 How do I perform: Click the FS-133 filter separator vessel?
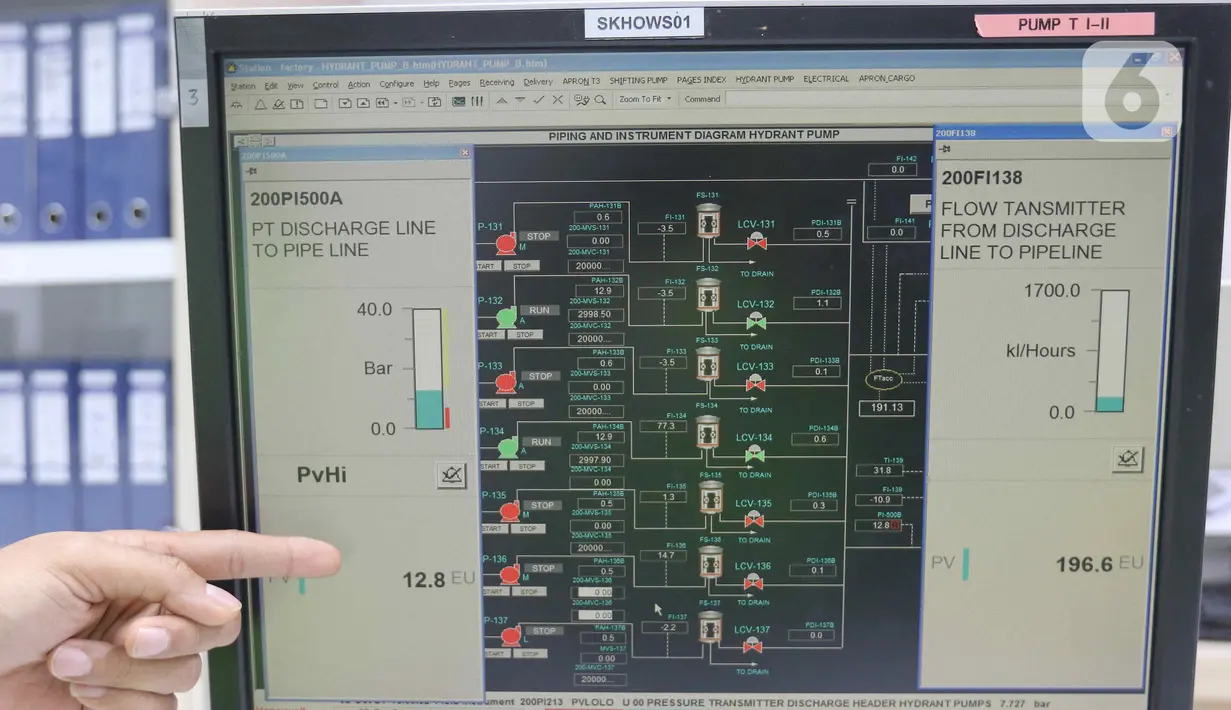pyautogui.click(x=708, y=364)
